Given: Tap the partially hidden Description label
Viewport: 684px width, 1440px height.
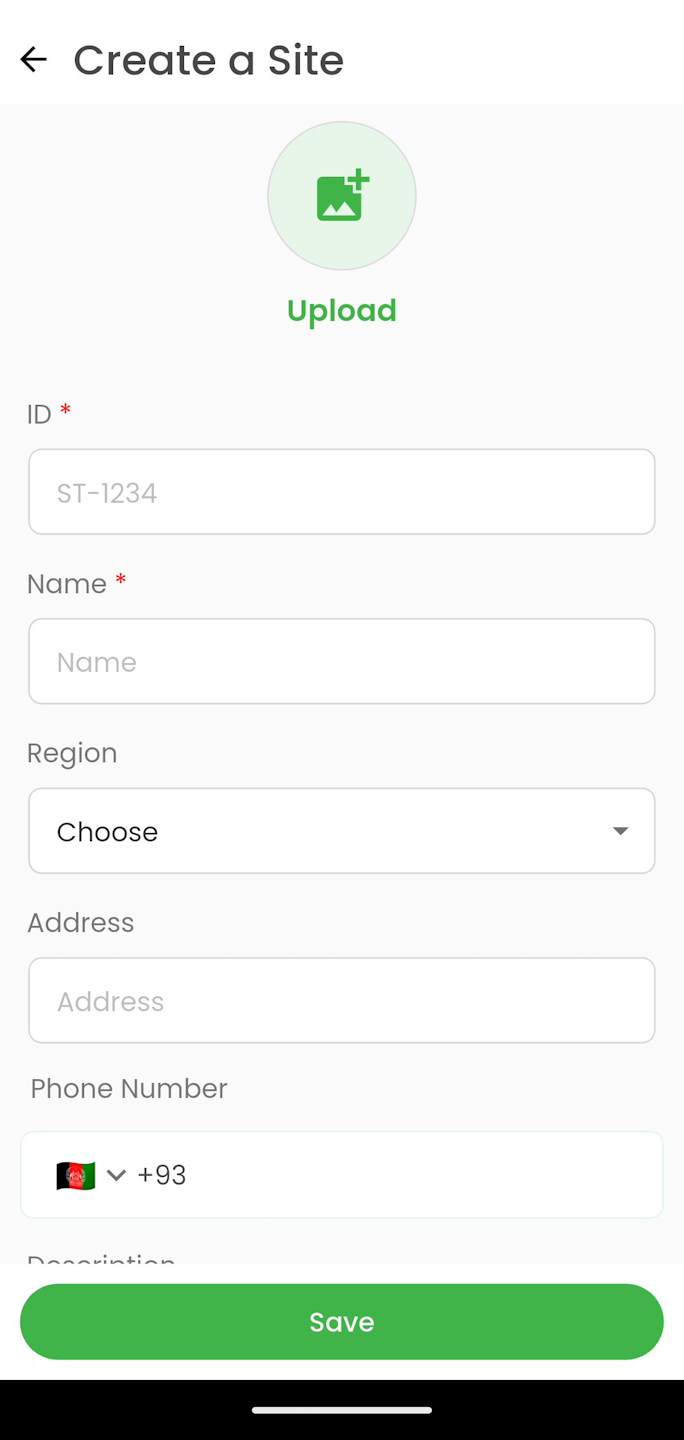Looking at the screenshot, I should [x=101, y=1258].
